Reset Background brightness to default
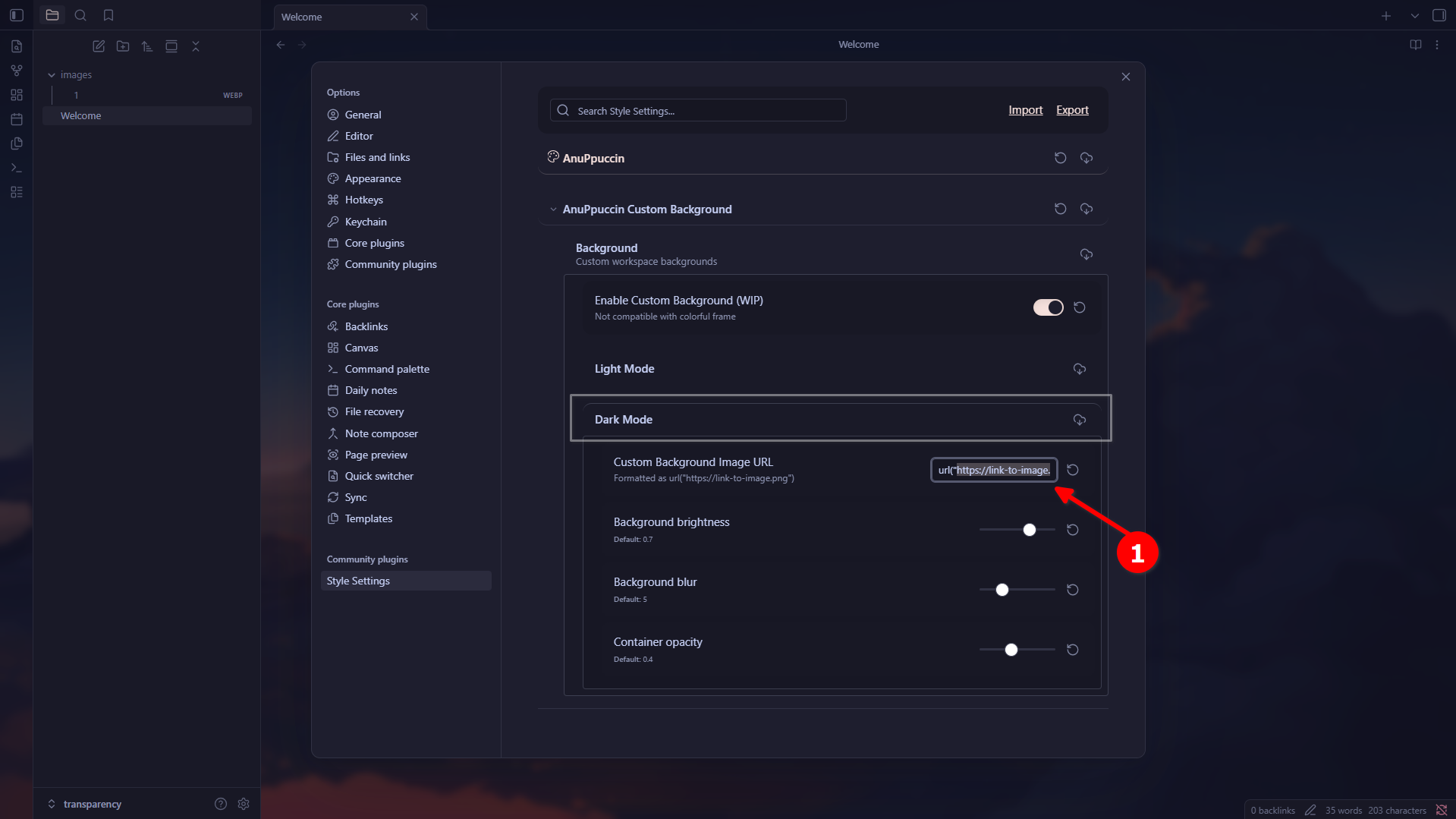This screenshot has height=819, width=1456. click(x=1072, y=530)
